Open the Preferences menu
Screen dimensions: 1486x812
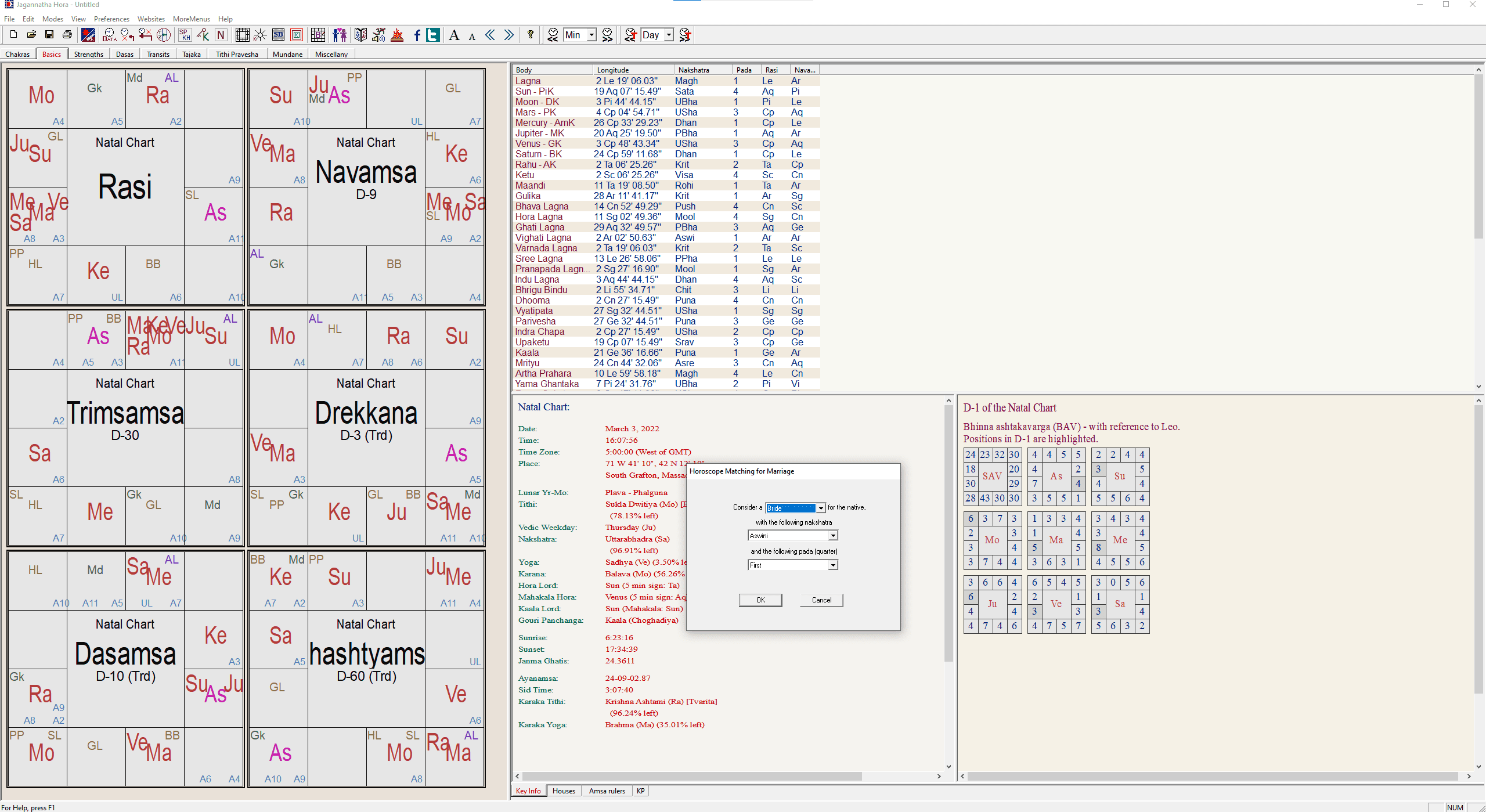[x=111, y=19]
